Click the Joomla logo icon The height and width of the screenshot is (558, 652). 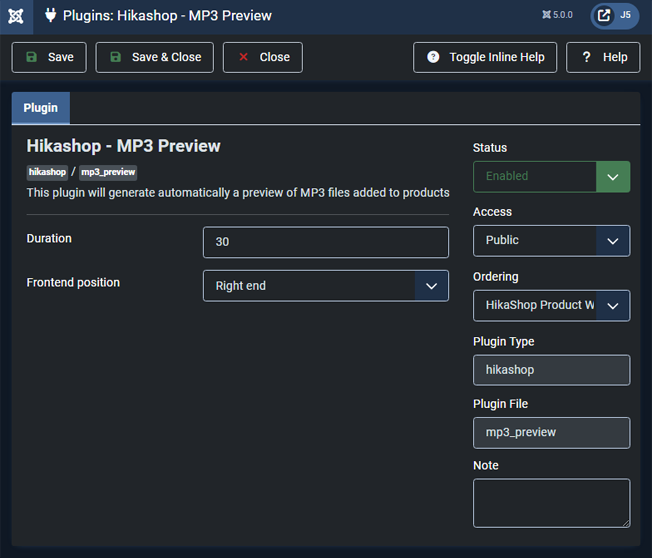[16, 17]
